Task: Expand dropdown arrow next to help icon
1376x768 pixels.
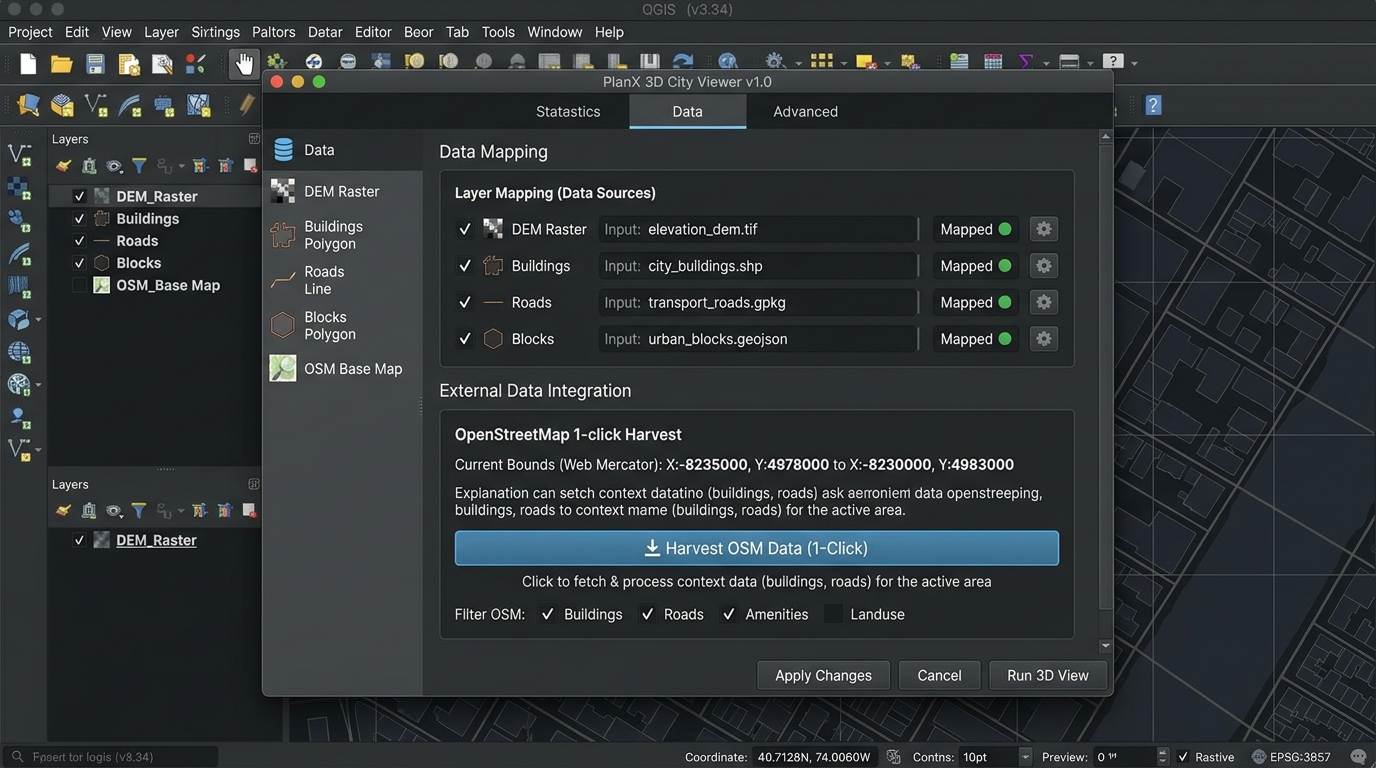Action: 1133,63
